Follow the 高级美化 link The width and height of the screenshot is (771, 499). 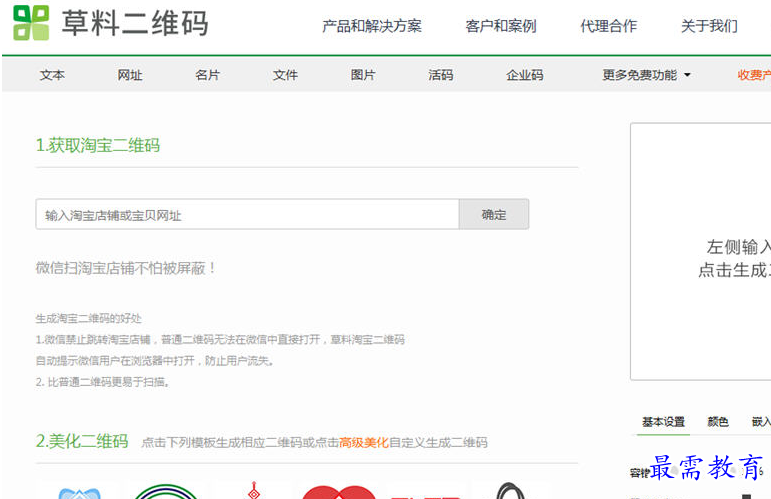[364, 442]
